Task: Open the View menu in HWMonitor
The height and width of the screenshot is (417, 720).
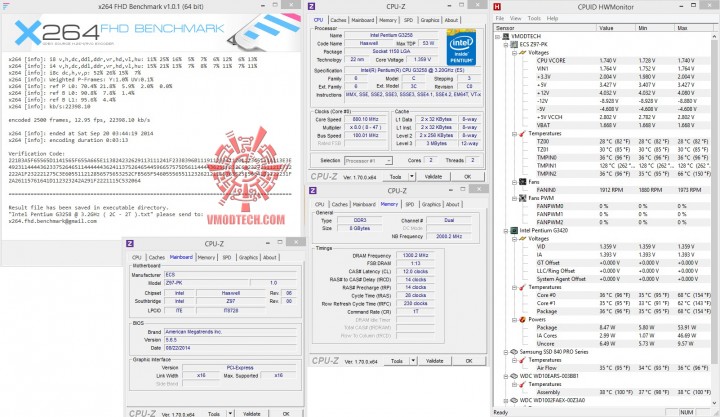Action: tap(516, 18)
